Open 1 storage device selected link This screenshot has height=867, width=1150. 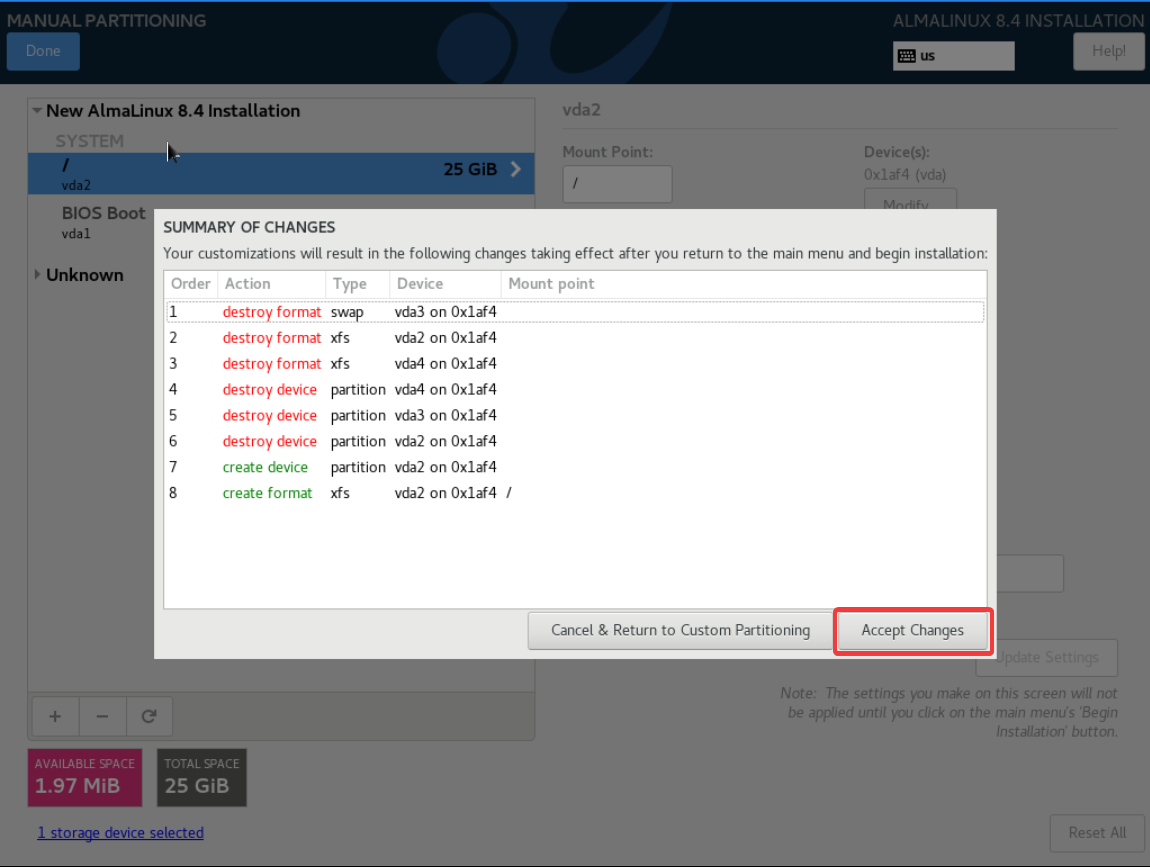click(x=120, y=833)
